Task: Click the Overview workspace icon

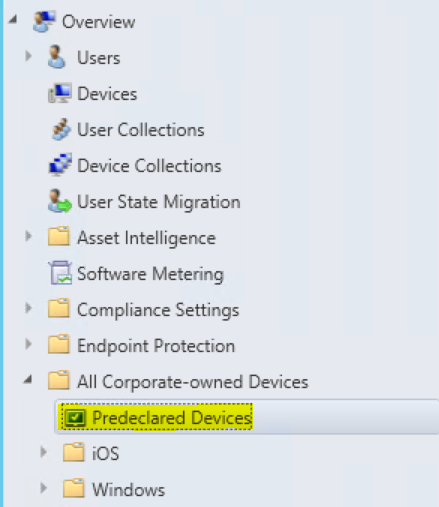Action: (x=44, y=21)
